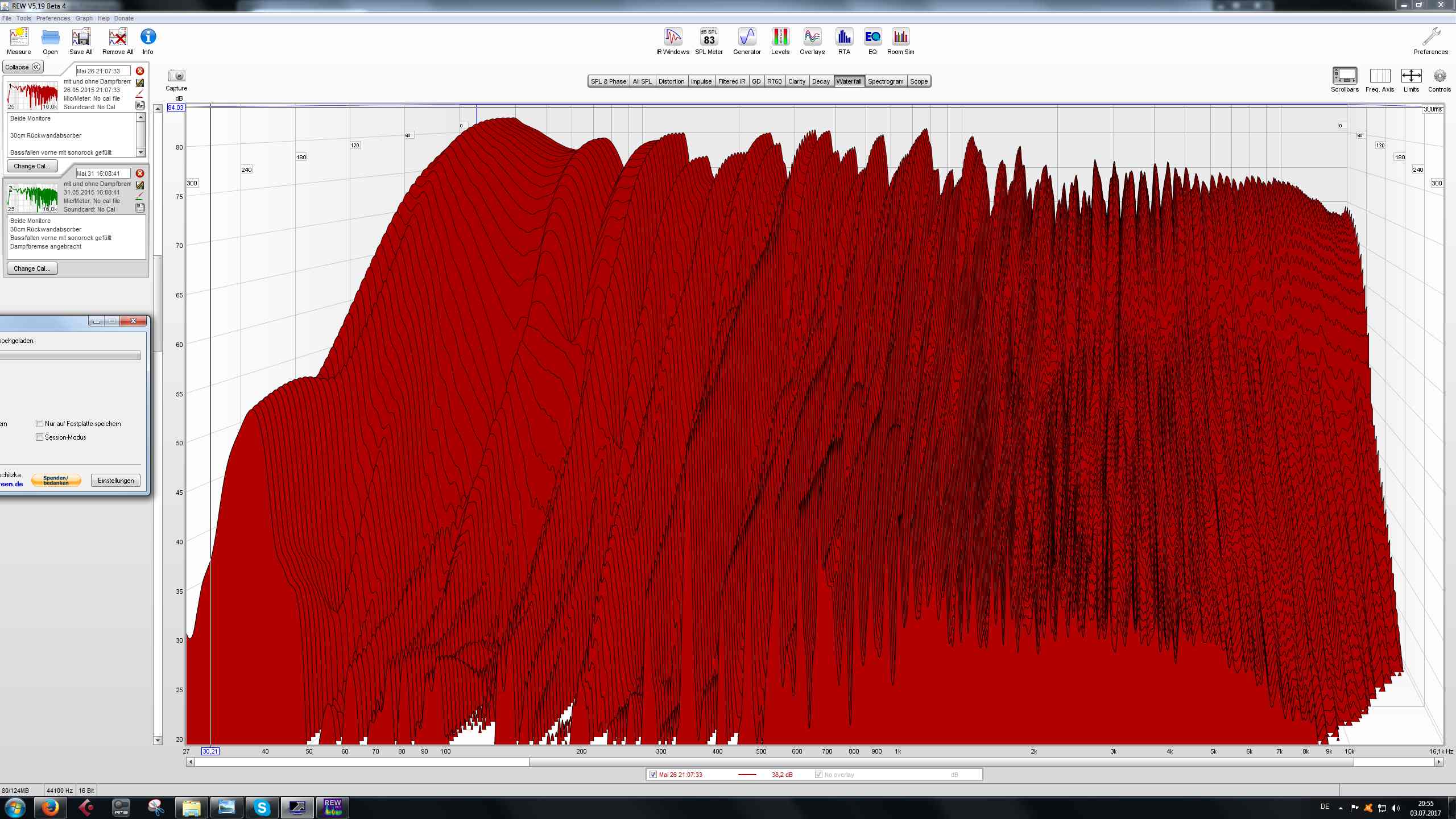Open notes icon for Mai 26 measurement
Viewport: 1456px width, 819px height.
(140, 106)
